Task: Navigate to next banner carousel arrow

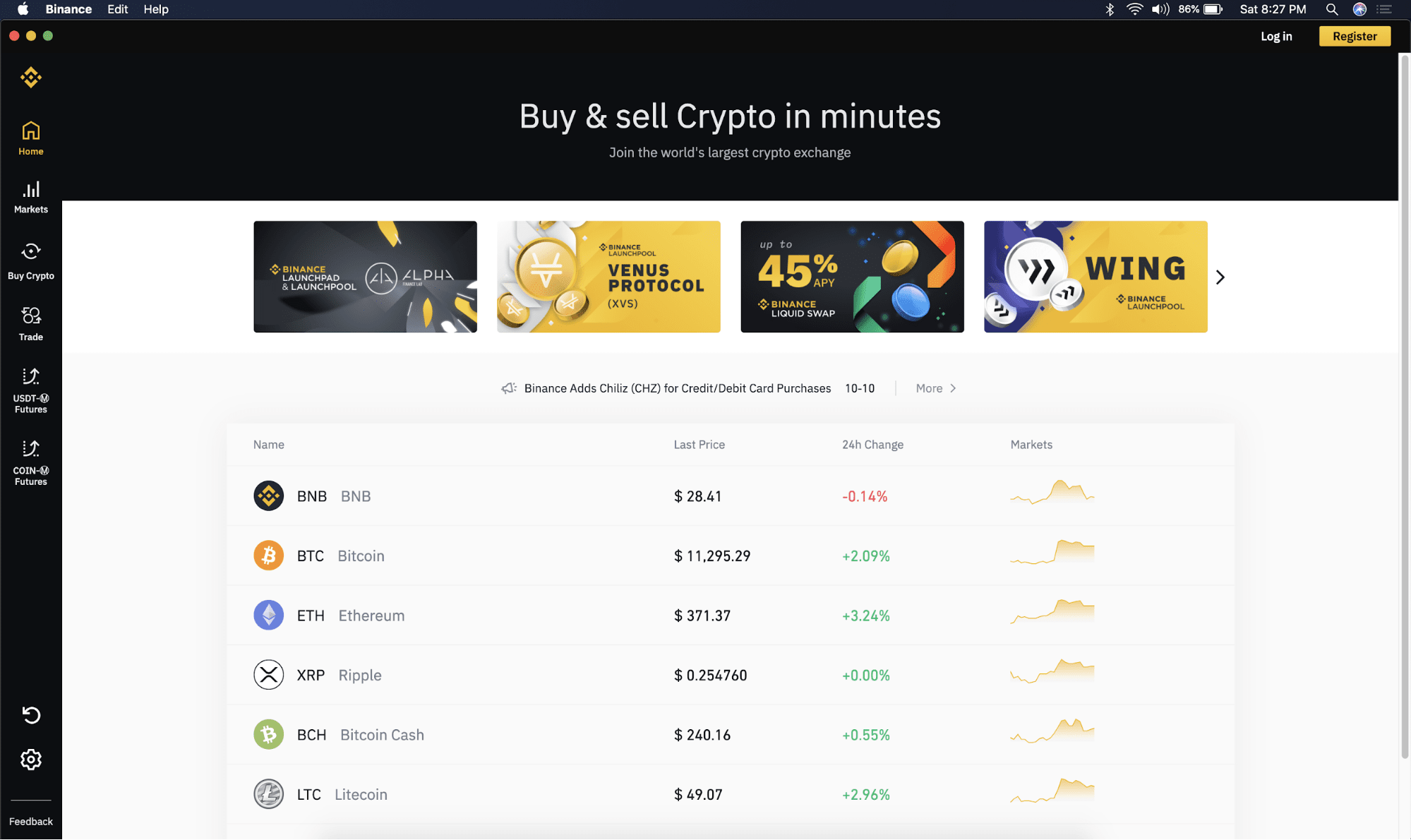Action: [x=1221, y=276]
